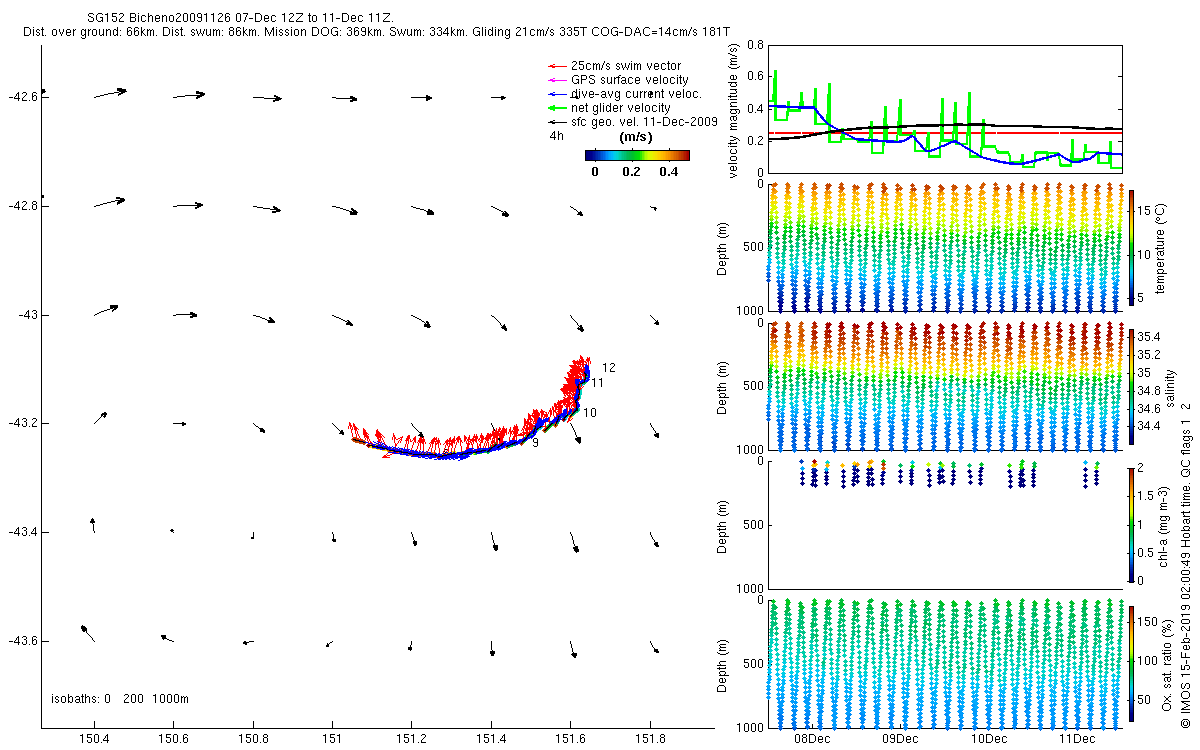Click the red line in velocity magnitude plot

pos(945,133)
